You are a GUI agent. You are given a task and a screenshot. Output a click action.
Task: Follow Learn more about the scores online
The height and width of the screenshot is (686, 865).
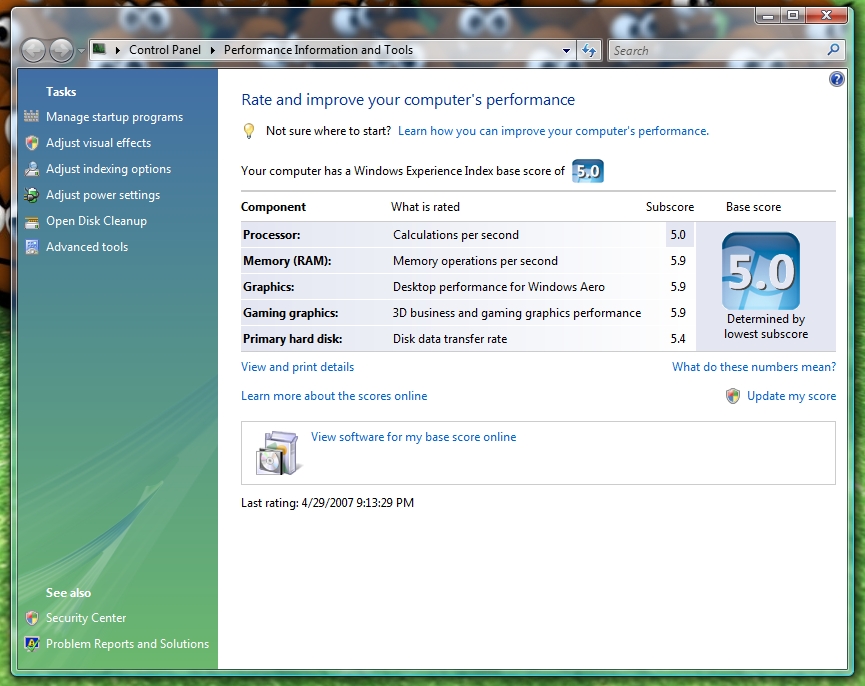[334, 396]
